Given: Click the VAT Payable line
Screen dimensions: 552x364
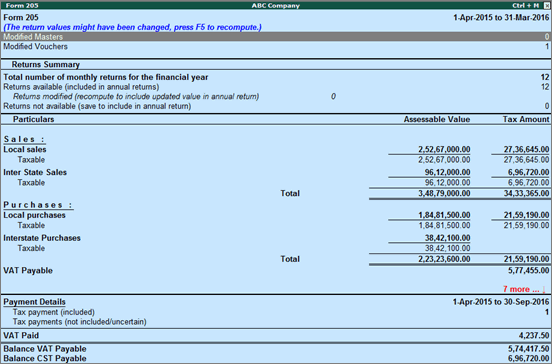Looking at the screenshot, I should click(276, 270).
